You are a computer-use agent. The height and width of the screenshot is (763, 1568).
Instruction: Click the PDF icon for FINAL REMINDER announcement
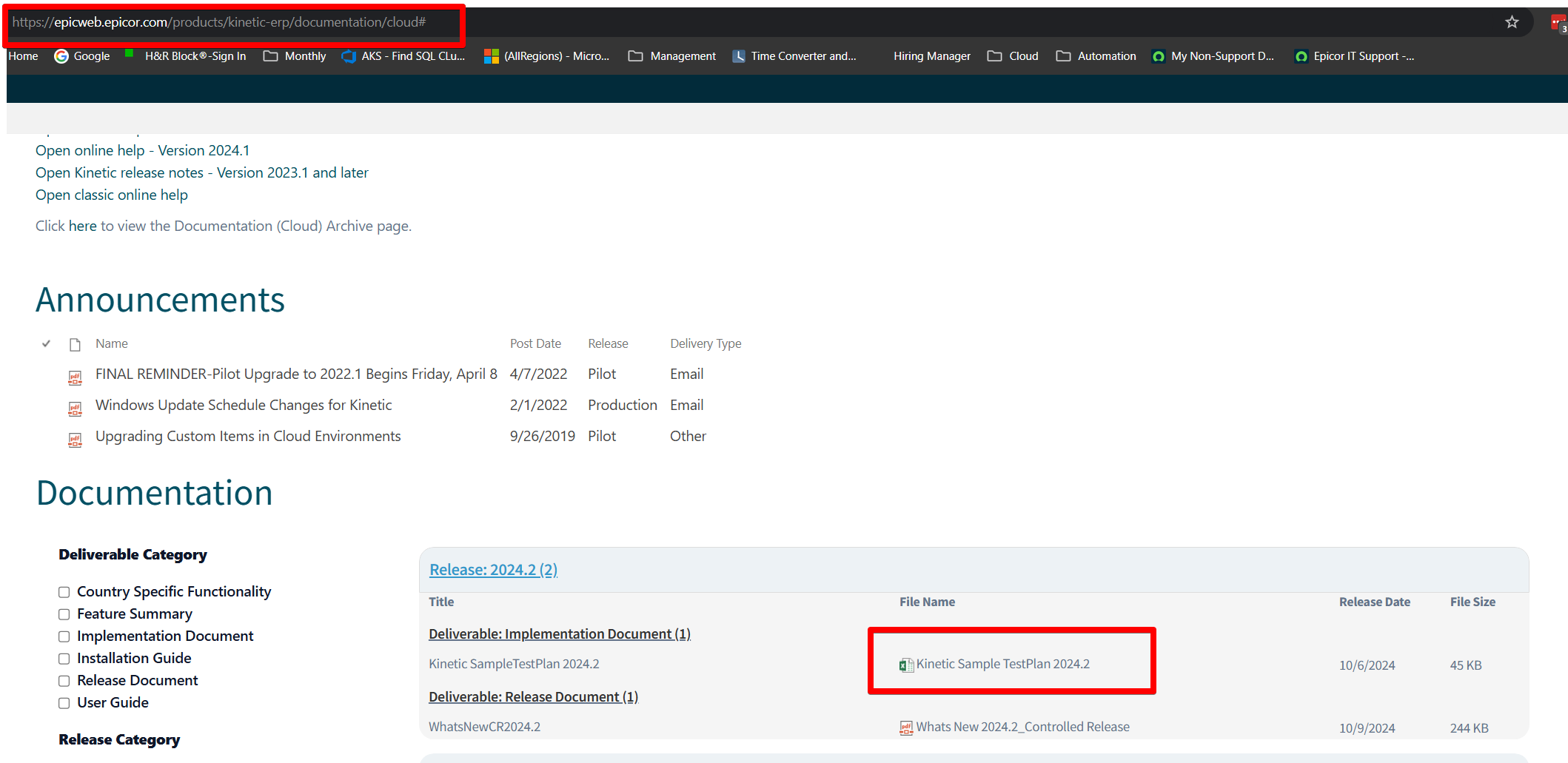pos(75,378)
